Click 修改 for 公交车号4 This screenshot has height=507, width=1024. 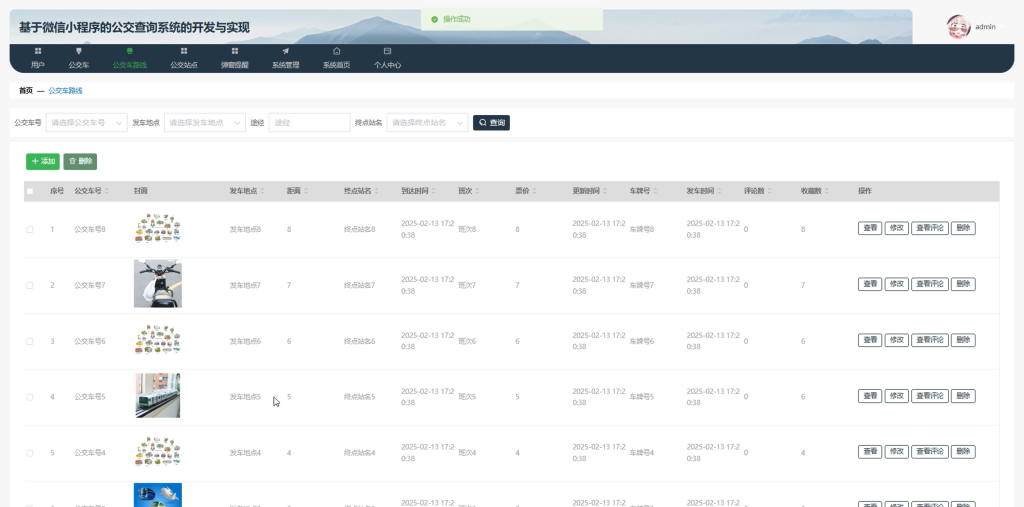pyautogui.click(x=896, y=451)
